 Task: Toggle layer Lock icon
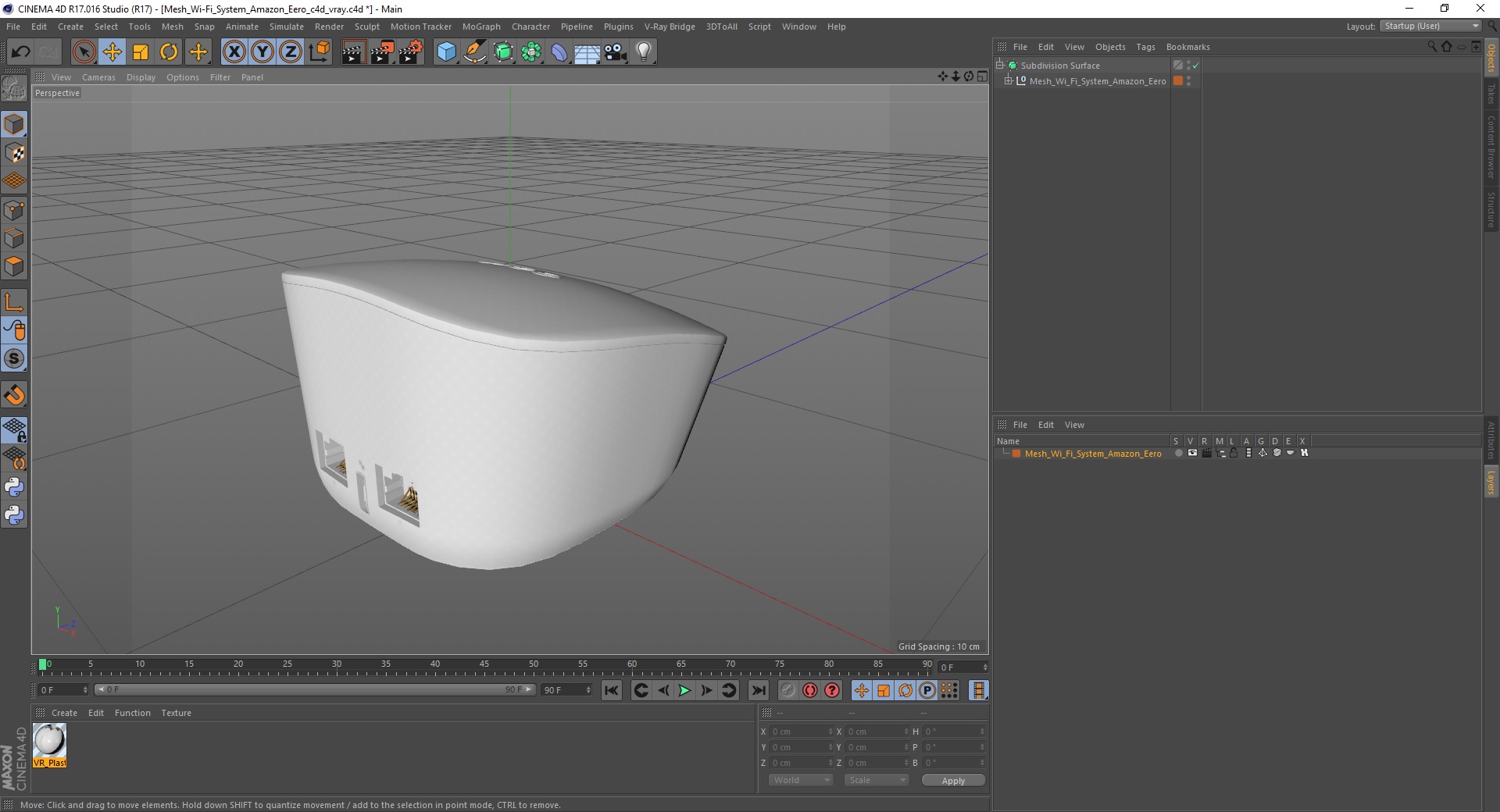click(1234, 453)
